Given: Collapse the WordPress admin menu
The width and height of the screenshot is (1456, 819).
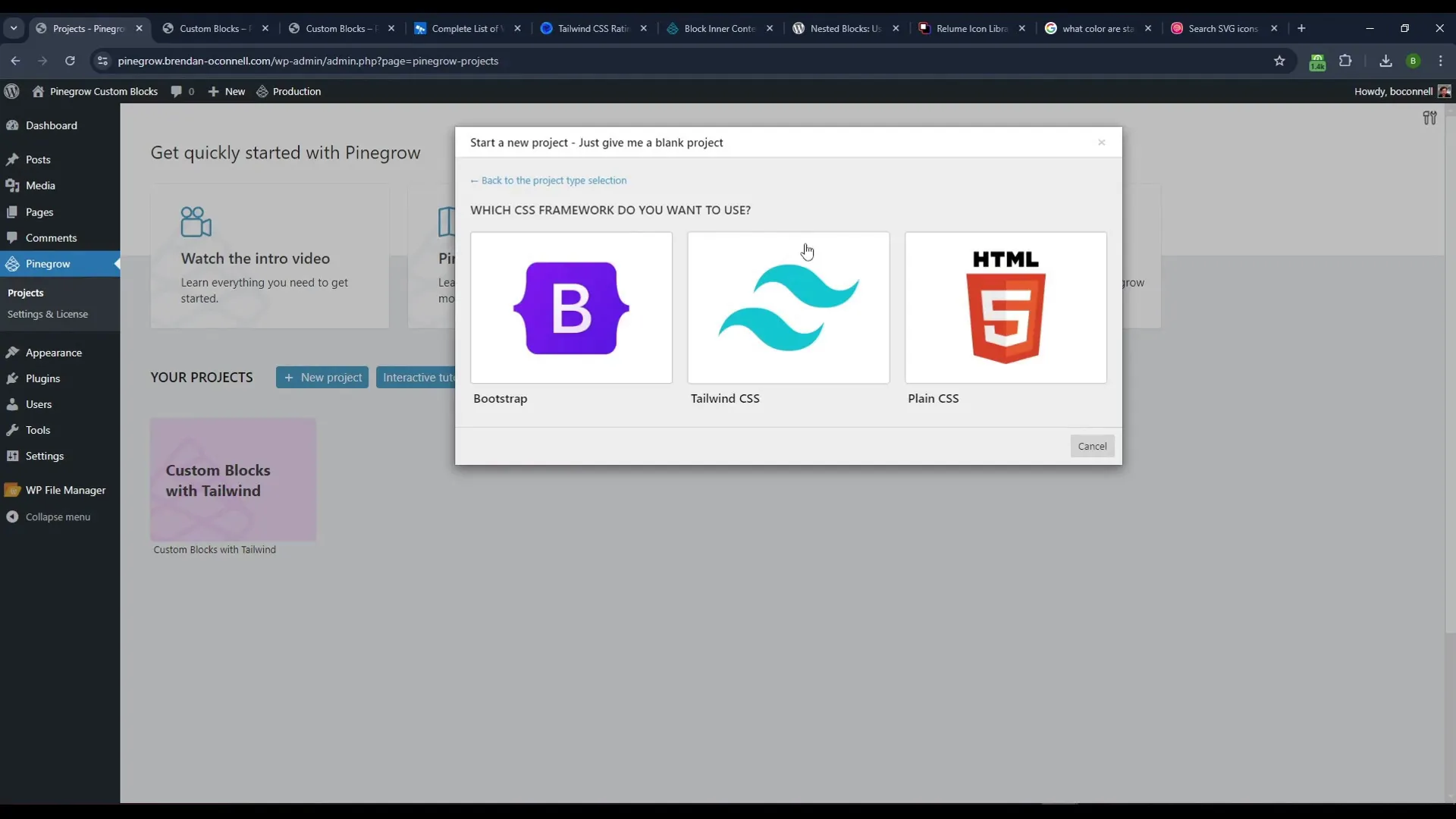Looking at the screenshot, I should point(60,516).
